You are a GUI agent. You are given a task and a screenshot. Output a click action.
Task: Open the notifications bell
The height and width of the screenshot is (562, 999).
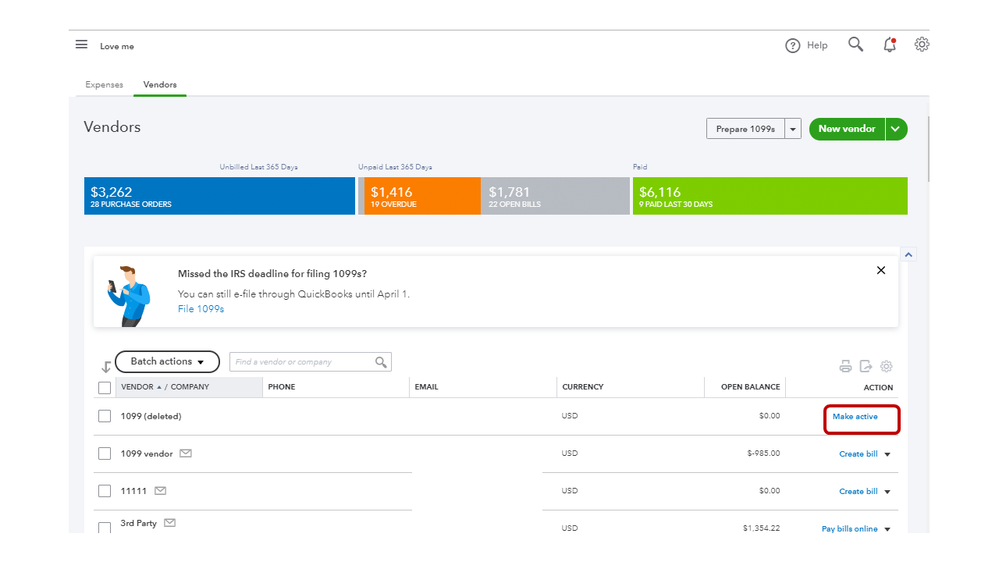coord(889,45)
